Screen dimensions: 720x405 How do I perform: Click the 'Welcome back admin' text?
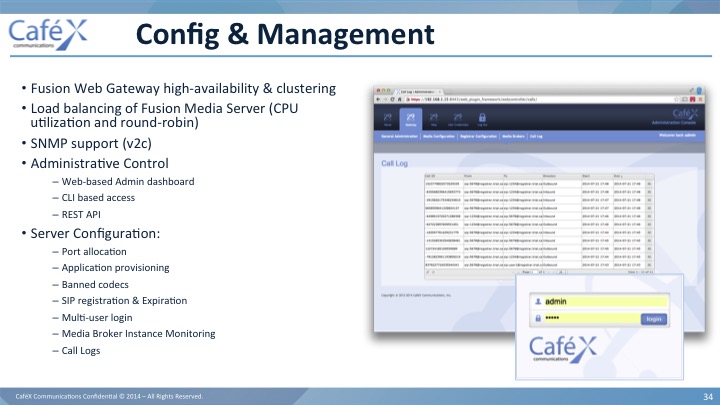pos(677,135)
